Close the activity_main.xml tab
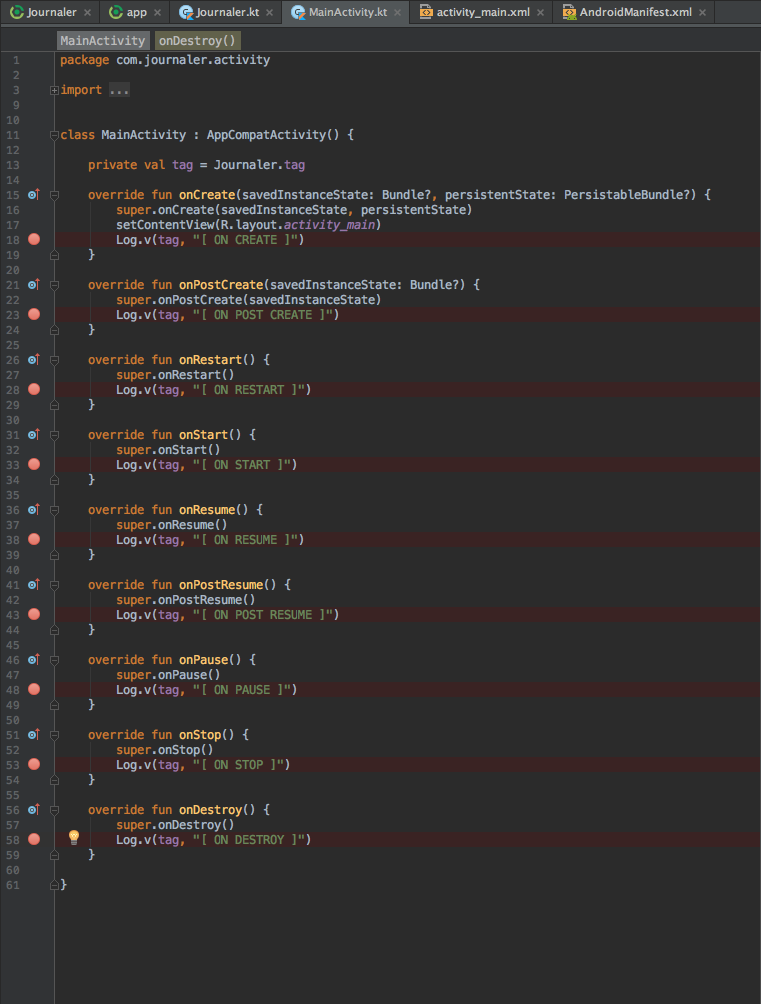 541,12
